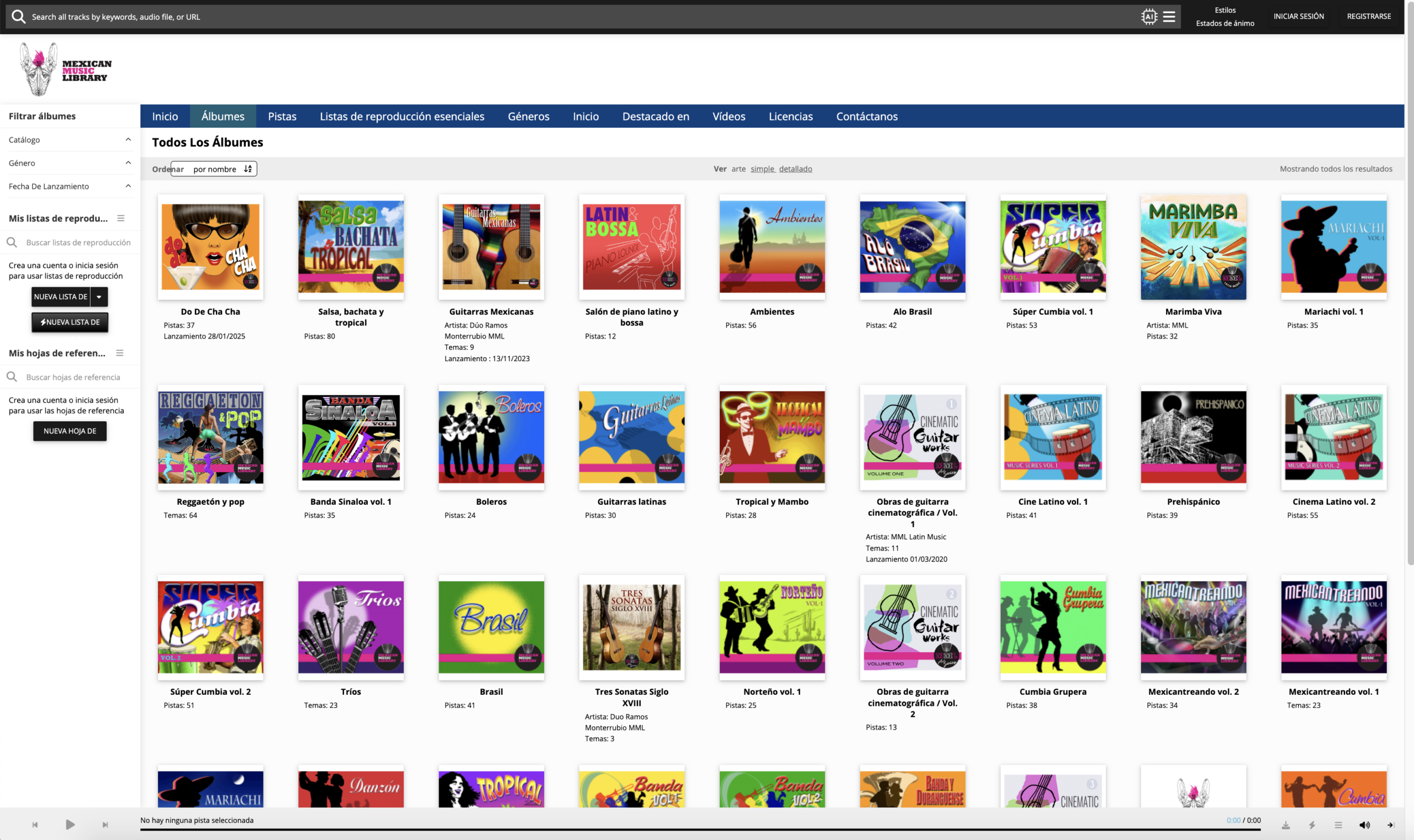Collapse the Catálogo filter section
Viewport: 1414px width, 840px height.
click(x=128, y=139)
